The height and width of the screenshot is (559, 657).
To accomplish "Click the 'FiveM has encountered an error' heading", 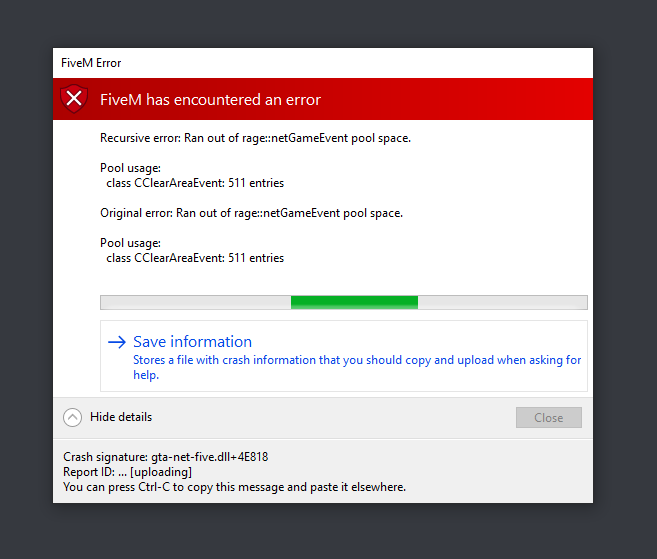I will 210,100.
